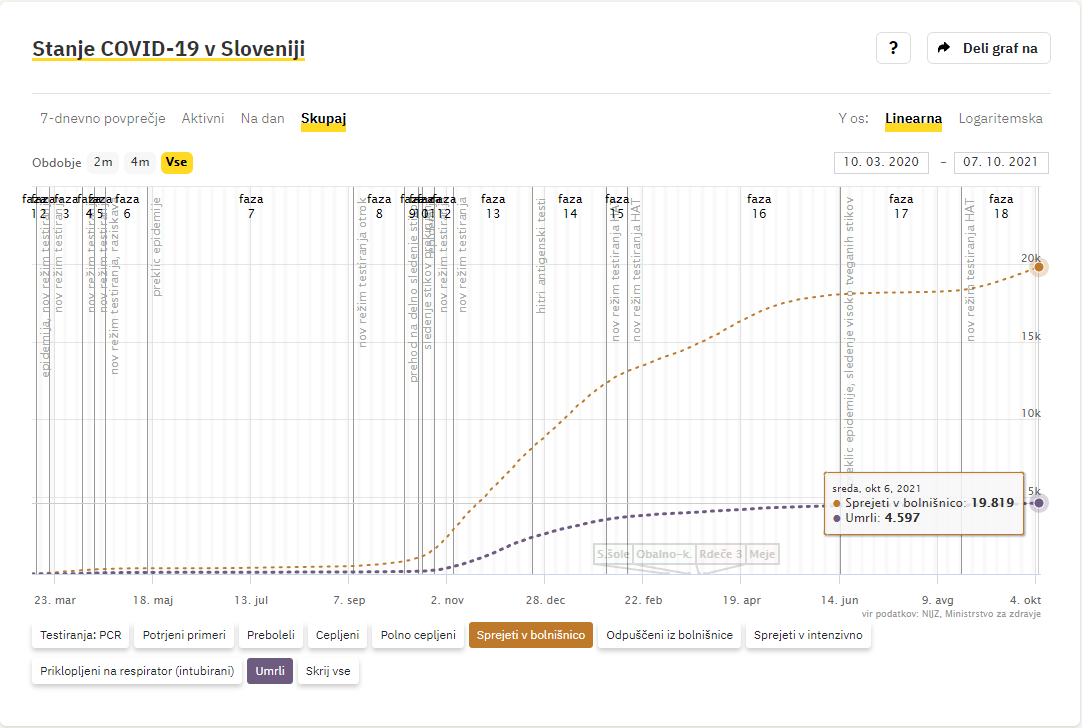This screenshot has width=1082, height=728.
Task: Click the faza 14 label
Action: tap(570, 206)
